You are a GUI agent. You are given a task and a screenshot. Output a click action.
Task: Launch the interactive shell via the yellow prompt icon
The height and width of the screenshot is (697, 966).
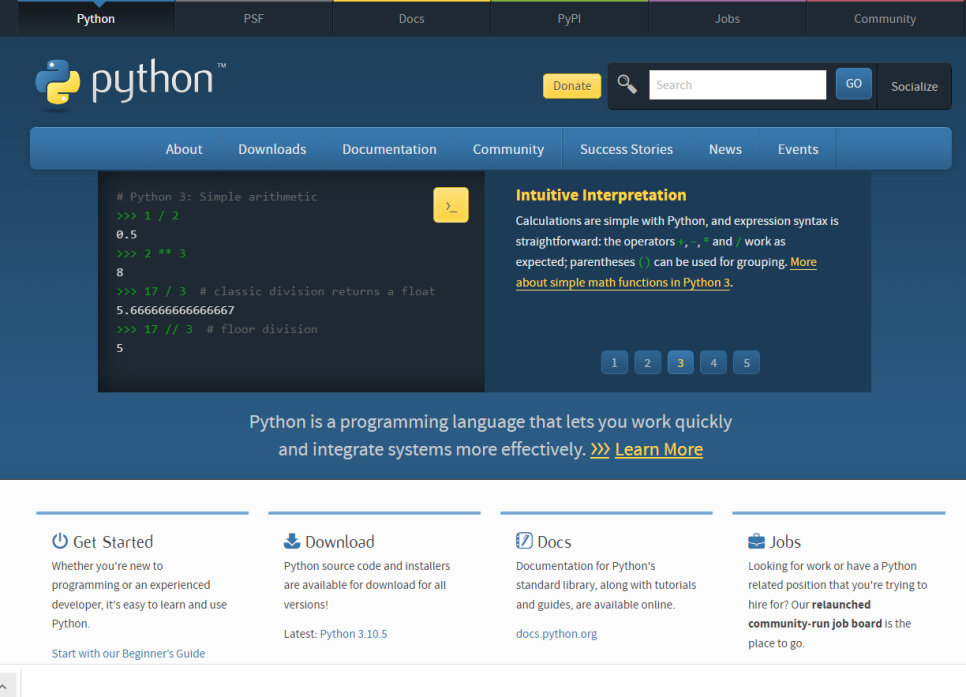pos(450,205)
